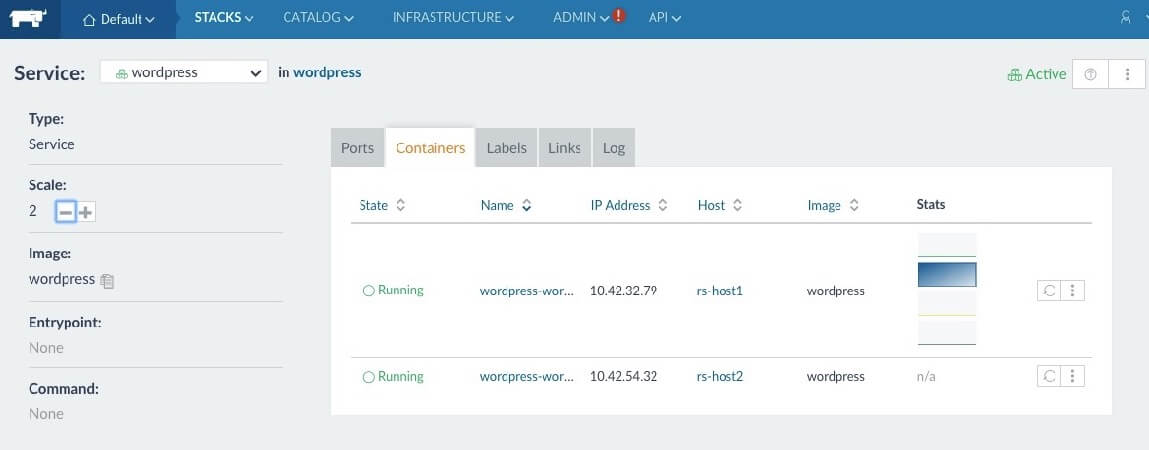Follow the wordpress stack link
1149x450 pixels.
[327, 72]
